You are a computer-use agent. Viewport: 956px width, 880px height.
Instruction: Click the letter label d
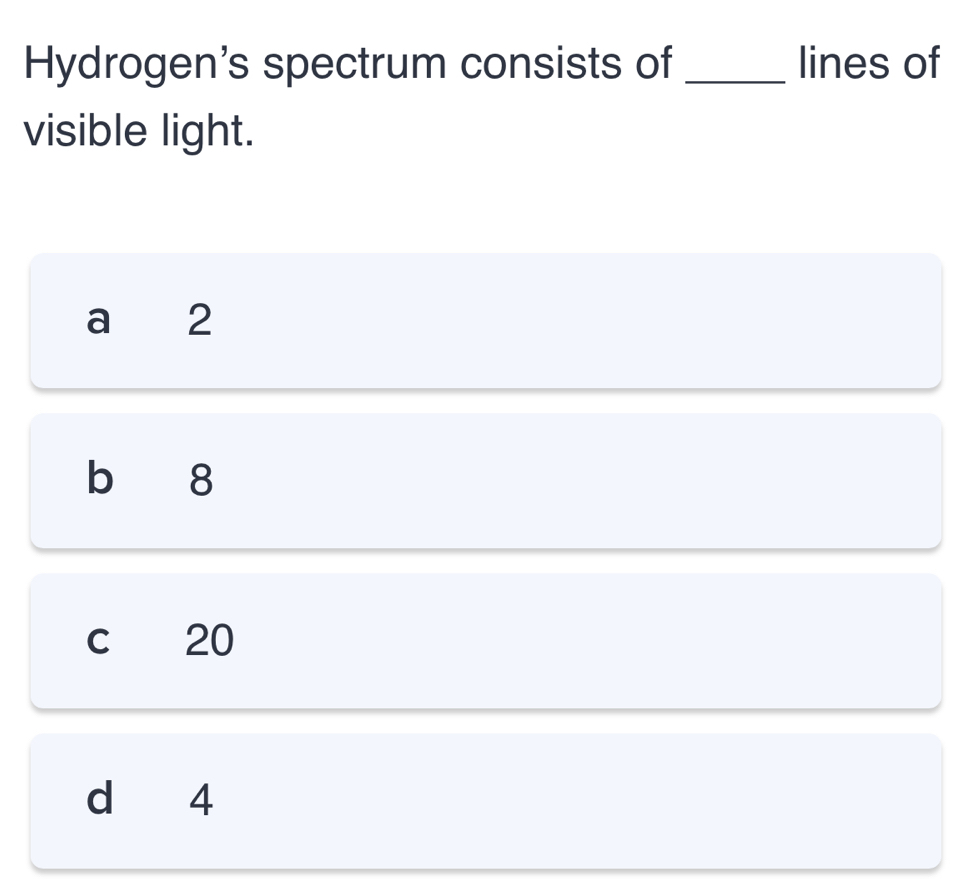[98, 799]
